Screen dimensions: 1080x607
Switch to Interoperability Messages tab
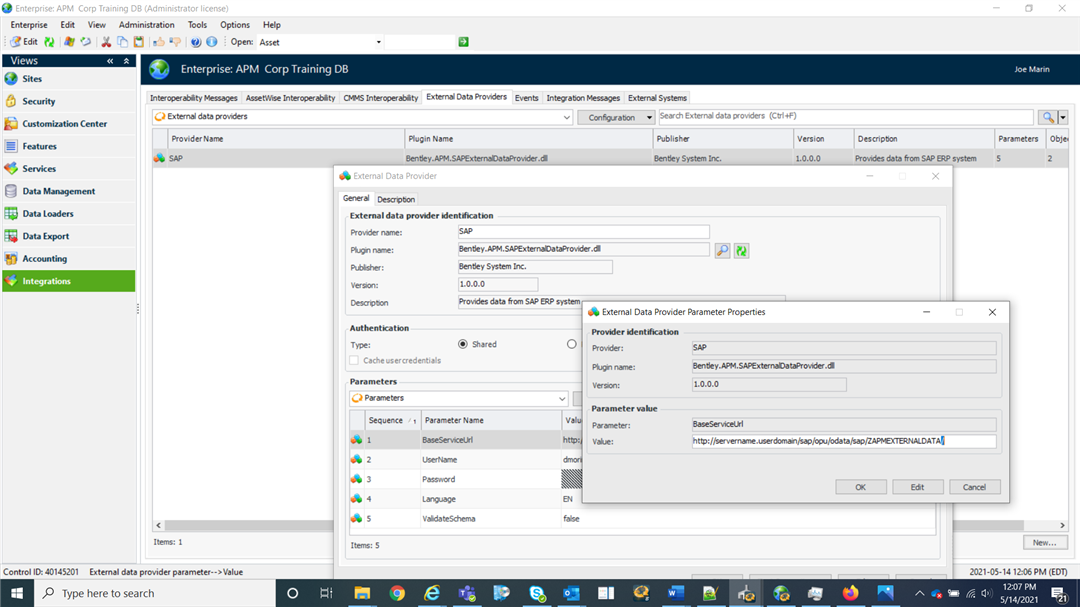194,98
